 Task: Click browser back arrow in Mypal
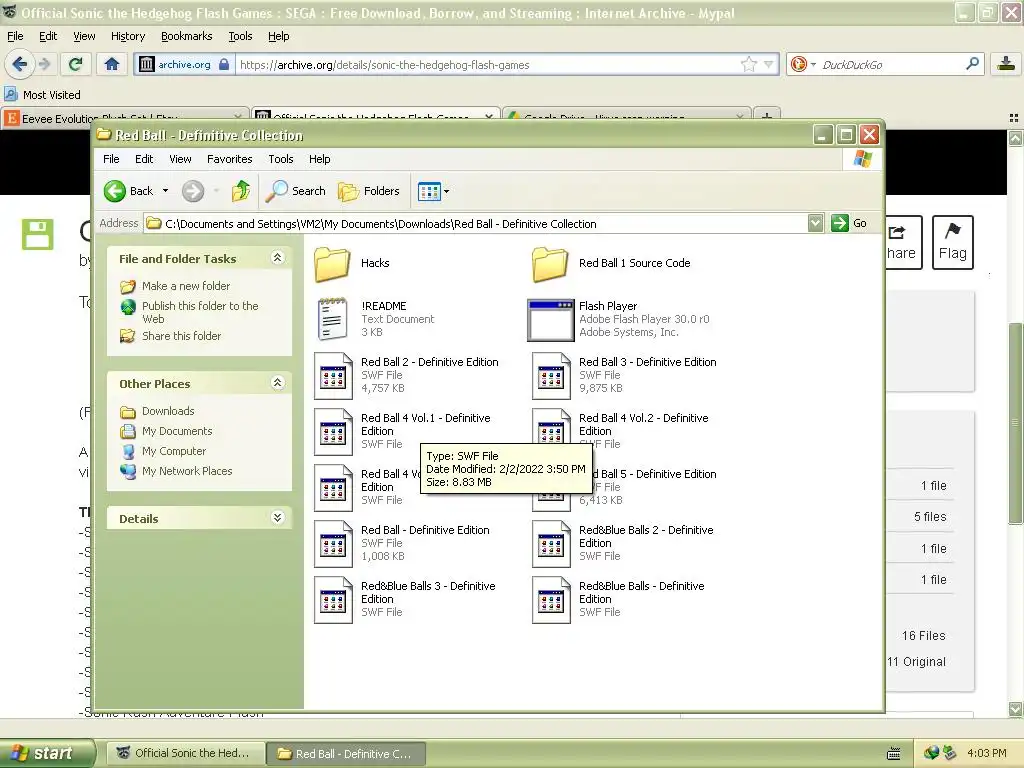pos(19,64)
